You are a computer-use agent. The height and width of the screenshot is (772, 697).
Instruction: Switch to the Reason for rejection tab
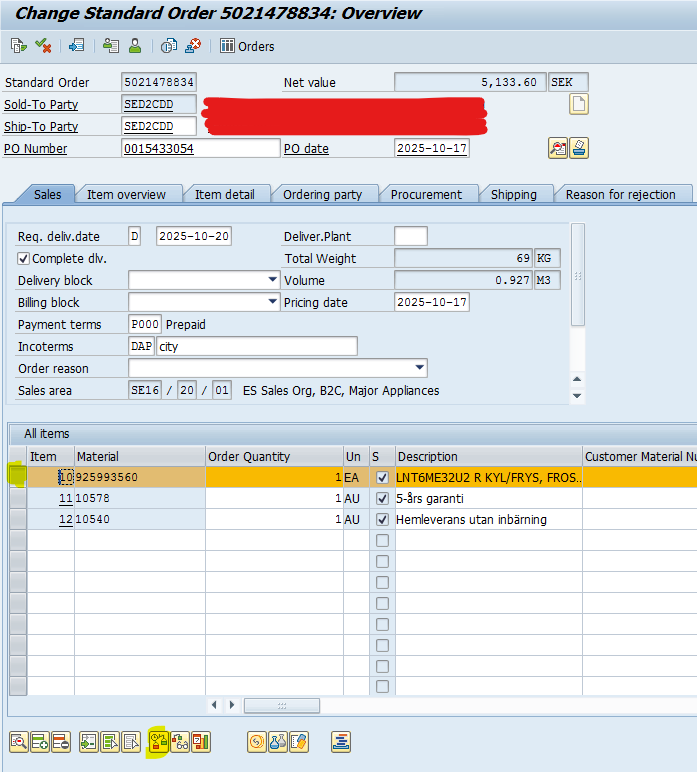pyautogui.click(x=620, y=194)
